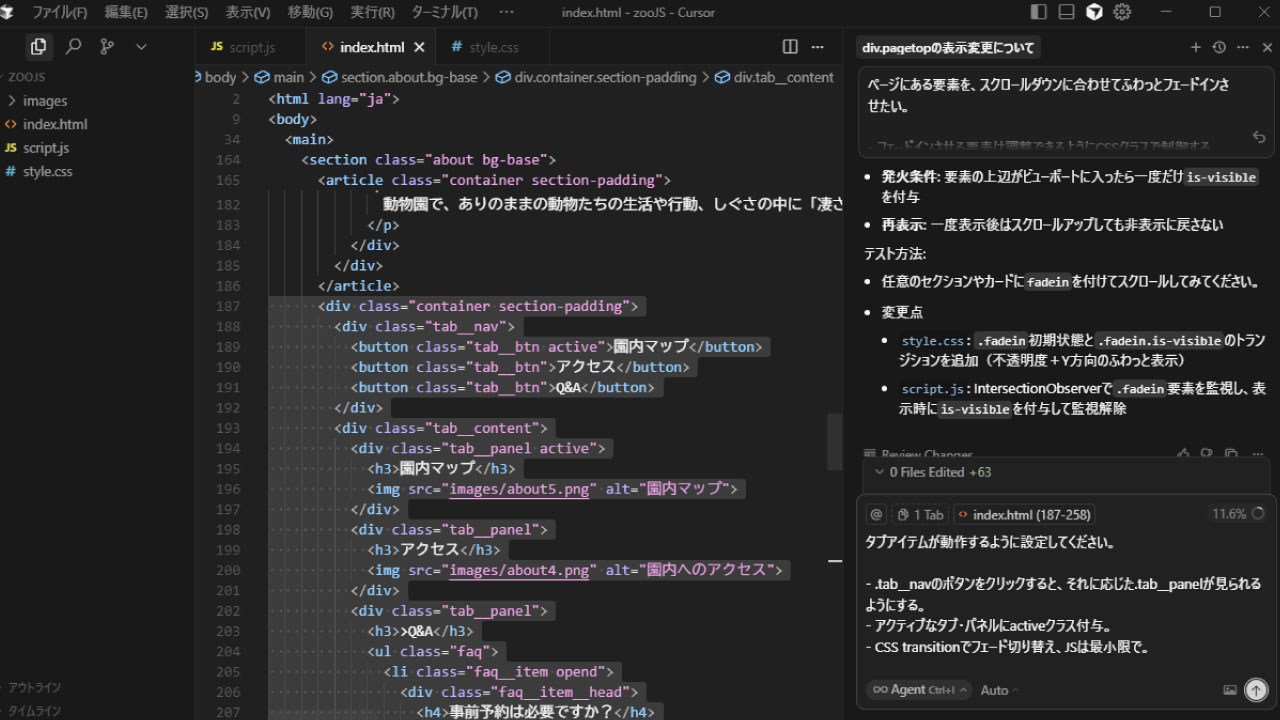Close the index.html editor tab

click(419, 47)
